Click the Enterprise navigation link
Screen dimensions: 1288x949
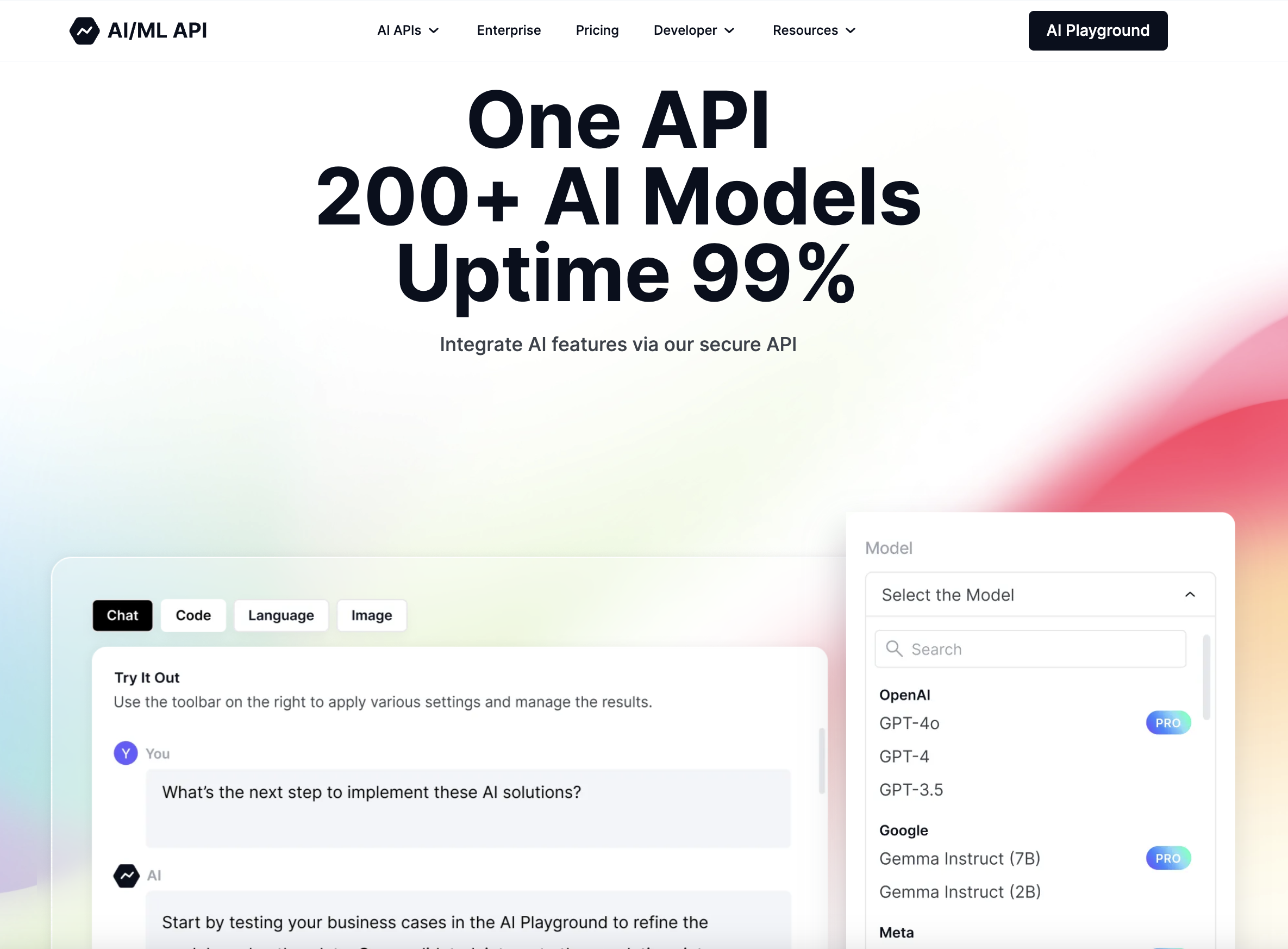click(x=510, y=30)
